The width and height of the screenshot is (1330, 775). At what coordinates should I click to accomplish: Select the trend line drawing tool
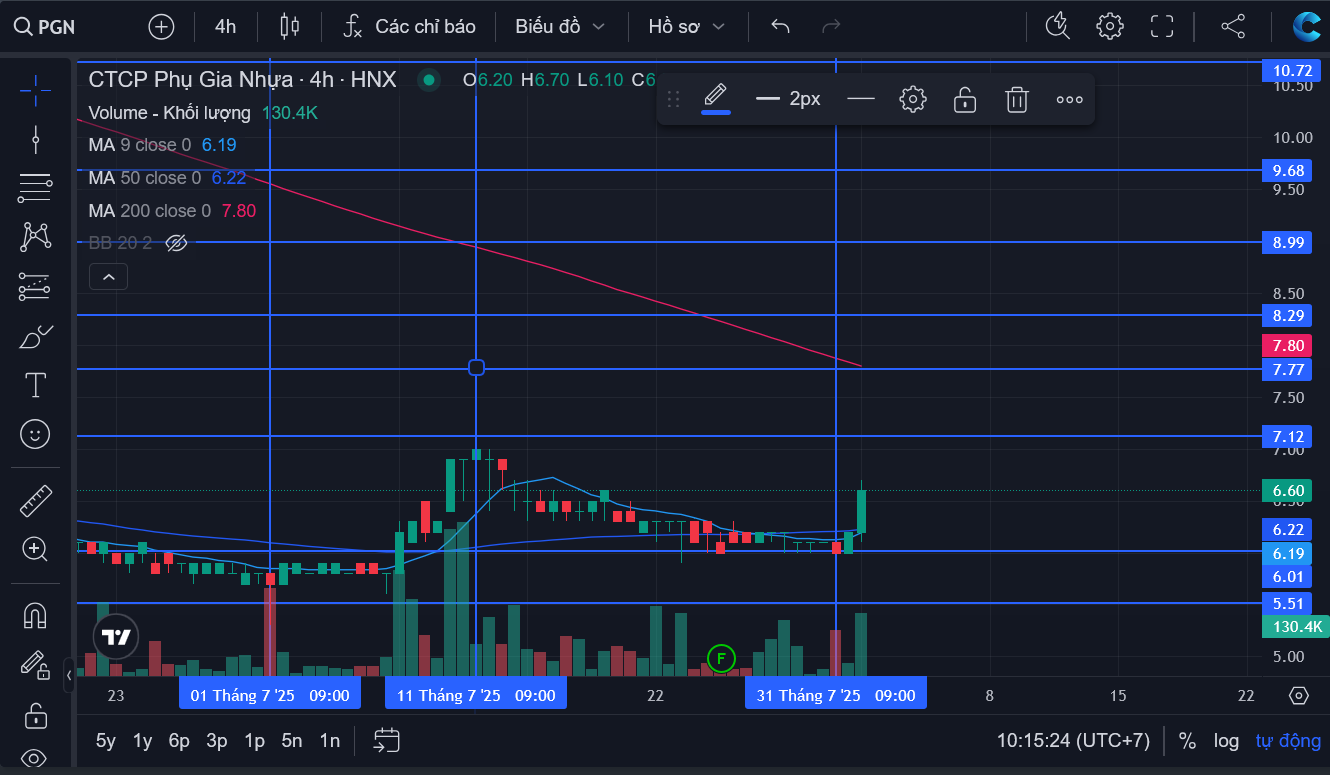[36, 138]
